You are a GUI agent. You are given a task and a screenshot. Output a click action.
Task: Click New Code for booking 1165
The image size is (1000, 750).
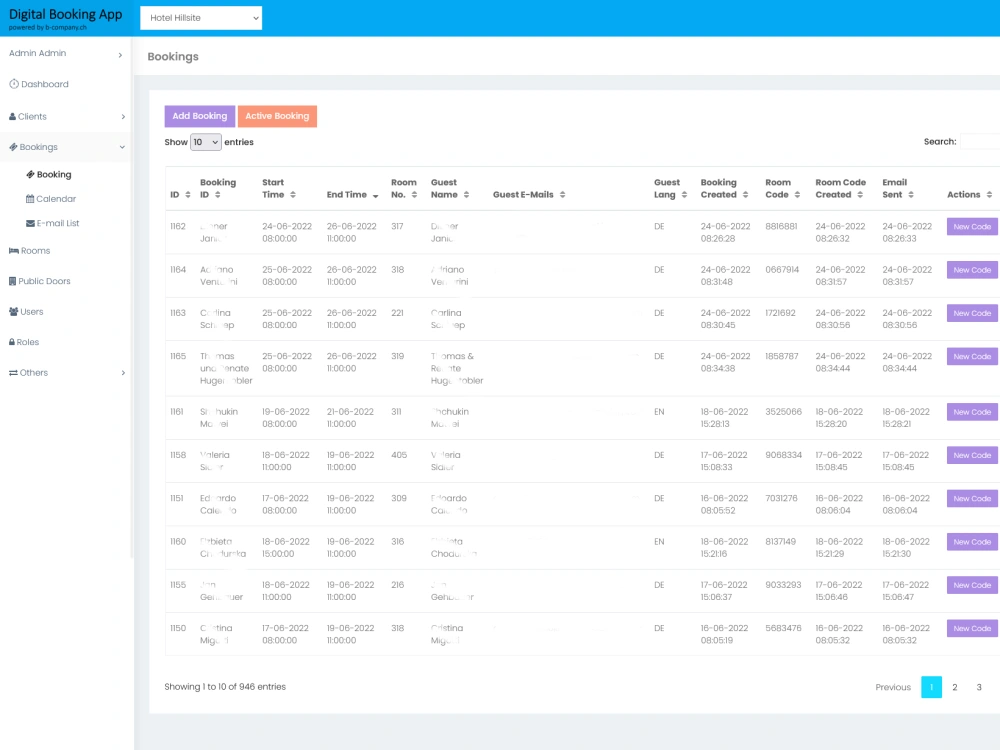[x=972, y=357]
